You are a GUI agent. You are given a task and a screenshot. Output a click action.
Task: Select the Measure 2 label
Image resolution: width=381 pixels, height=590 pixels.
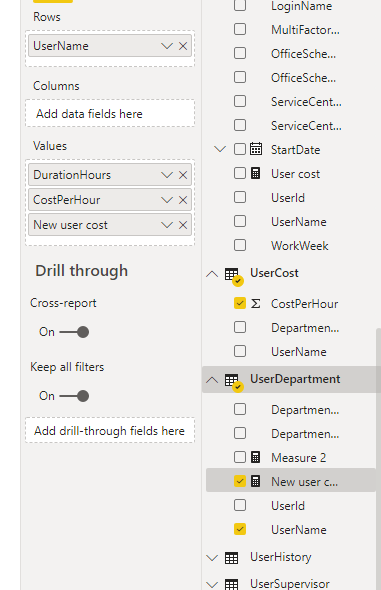coord(299,458)
